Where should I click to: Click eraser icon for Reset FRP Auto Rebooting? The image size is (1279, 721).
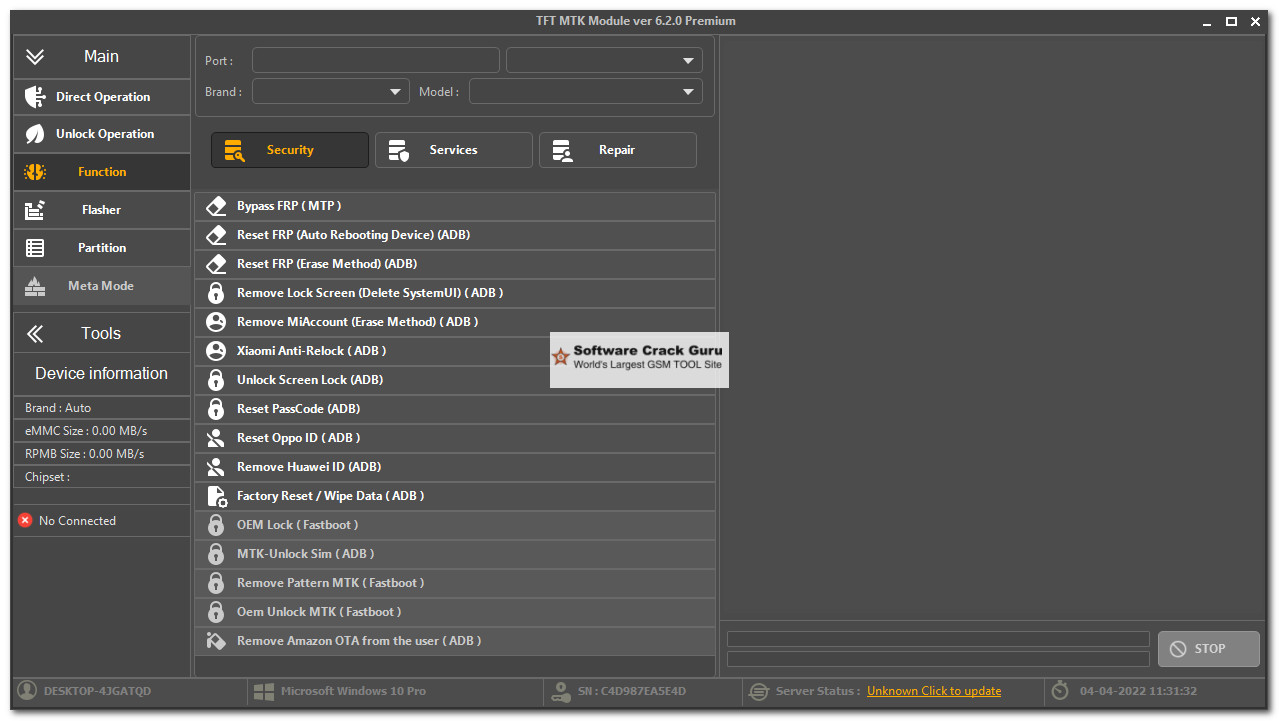click(x=216, y=235)
